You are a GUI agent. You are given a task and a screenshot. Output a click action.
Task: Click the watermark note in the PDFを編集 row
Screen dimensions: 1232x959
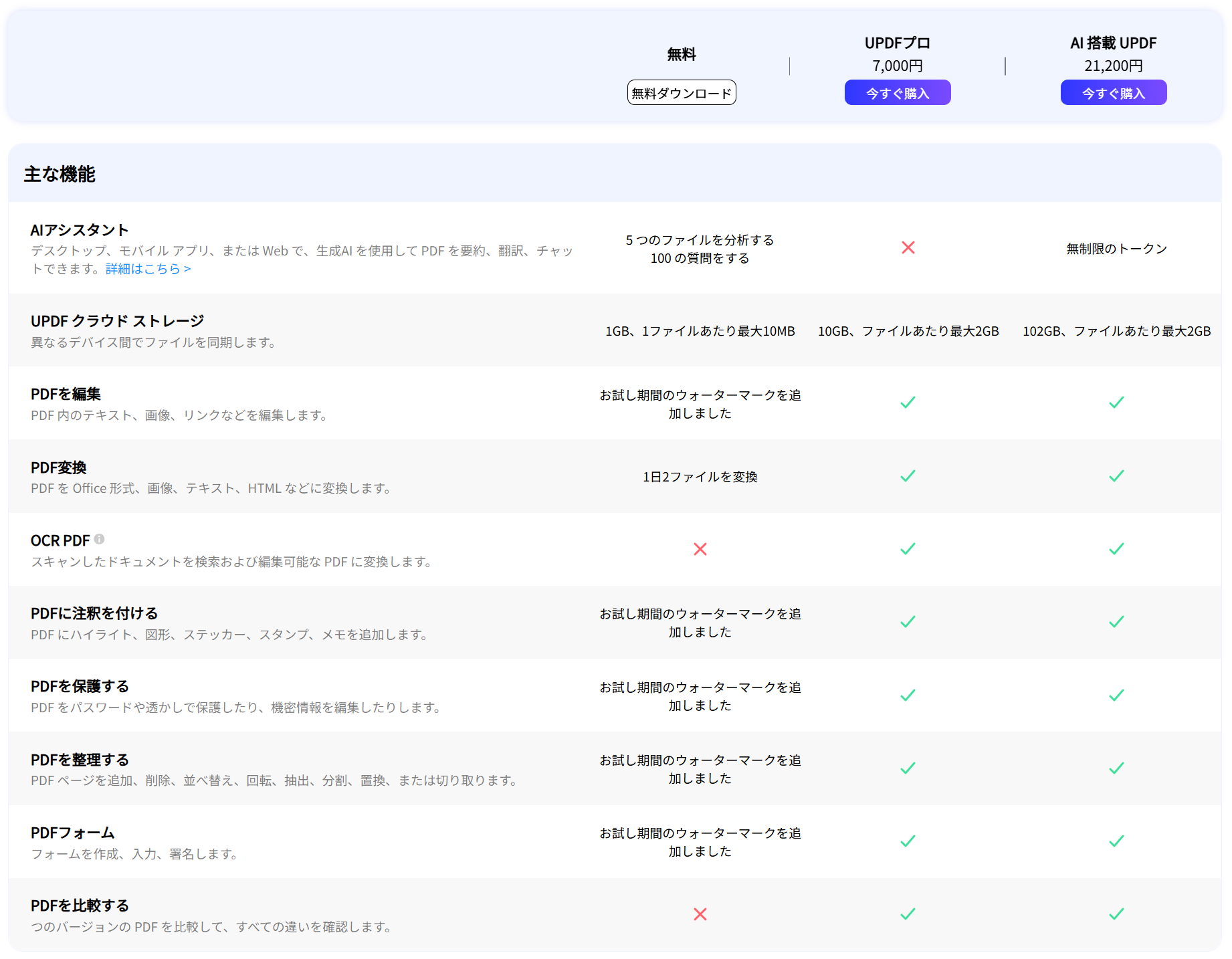(x=700, y=404)
